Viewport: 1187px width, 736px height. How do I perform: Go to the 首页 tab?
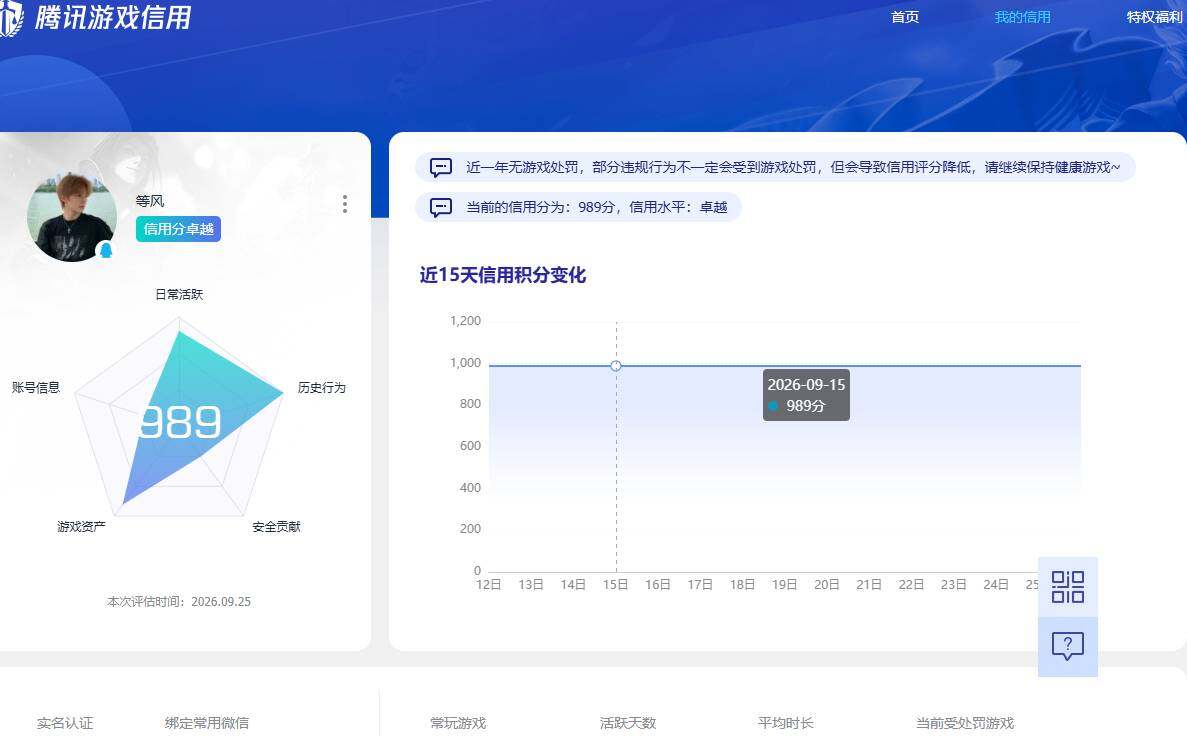coord(905,17)
